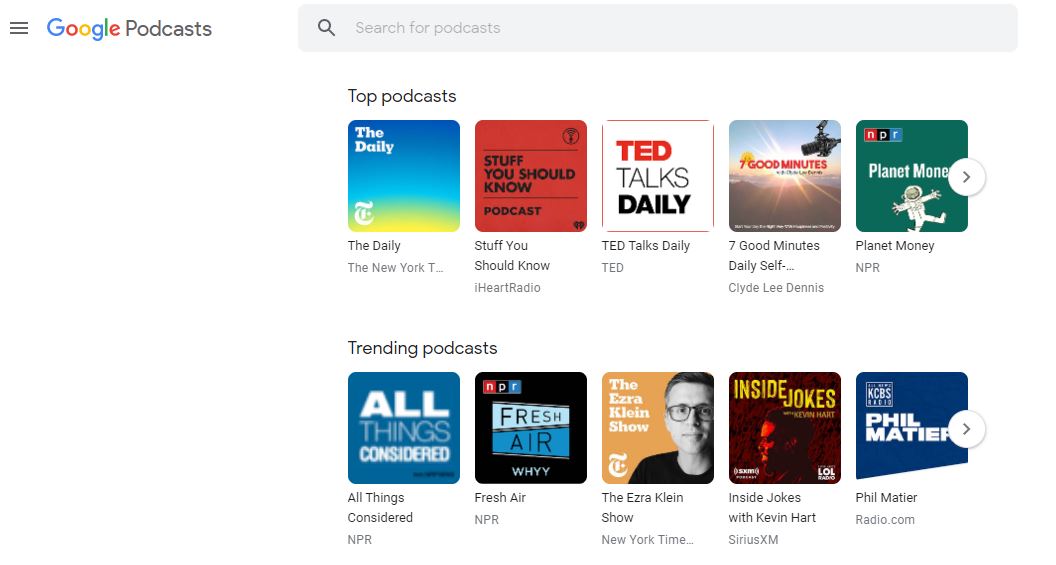The height and width of the screenshot is (565, 1056).
Task: Show next Top podcasts with arrow
Action: coord(966,177)
